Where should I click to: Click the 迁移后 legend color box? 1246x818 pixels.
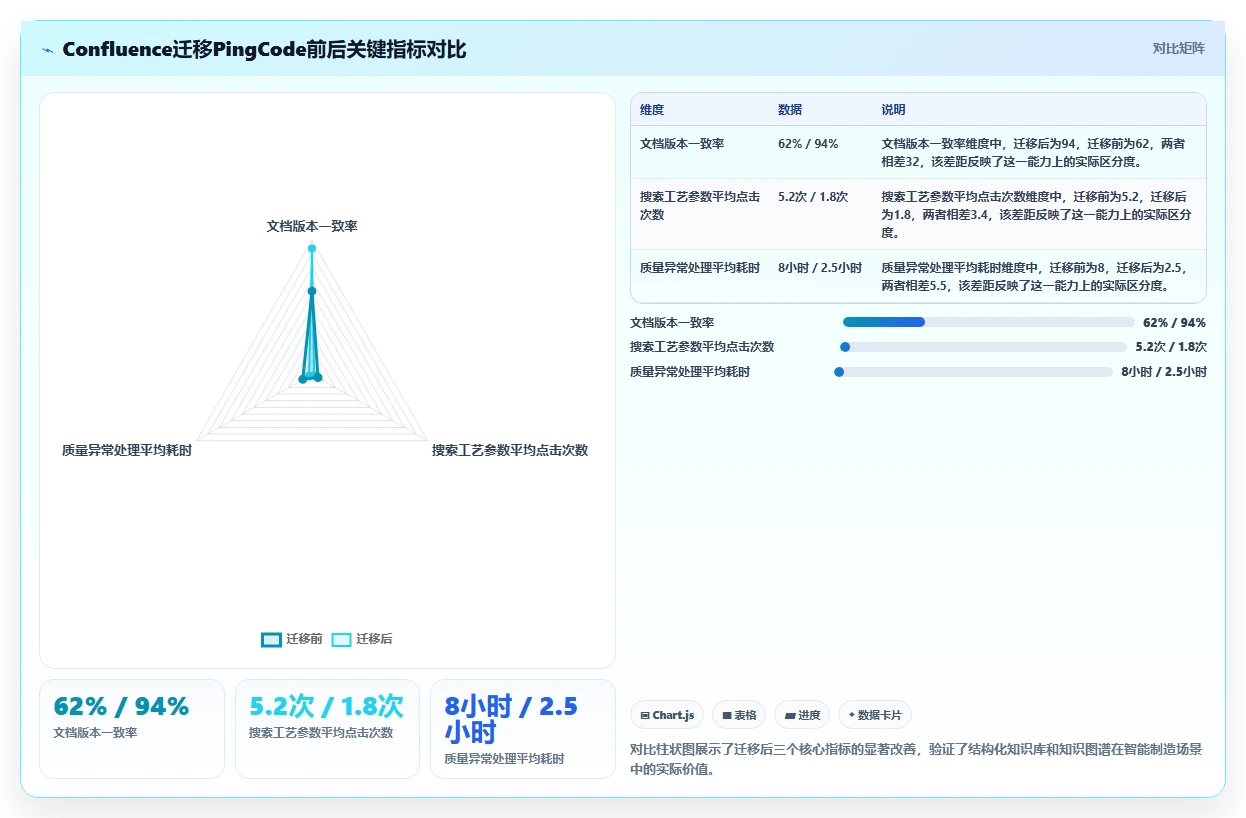click(x=341, y=640)
